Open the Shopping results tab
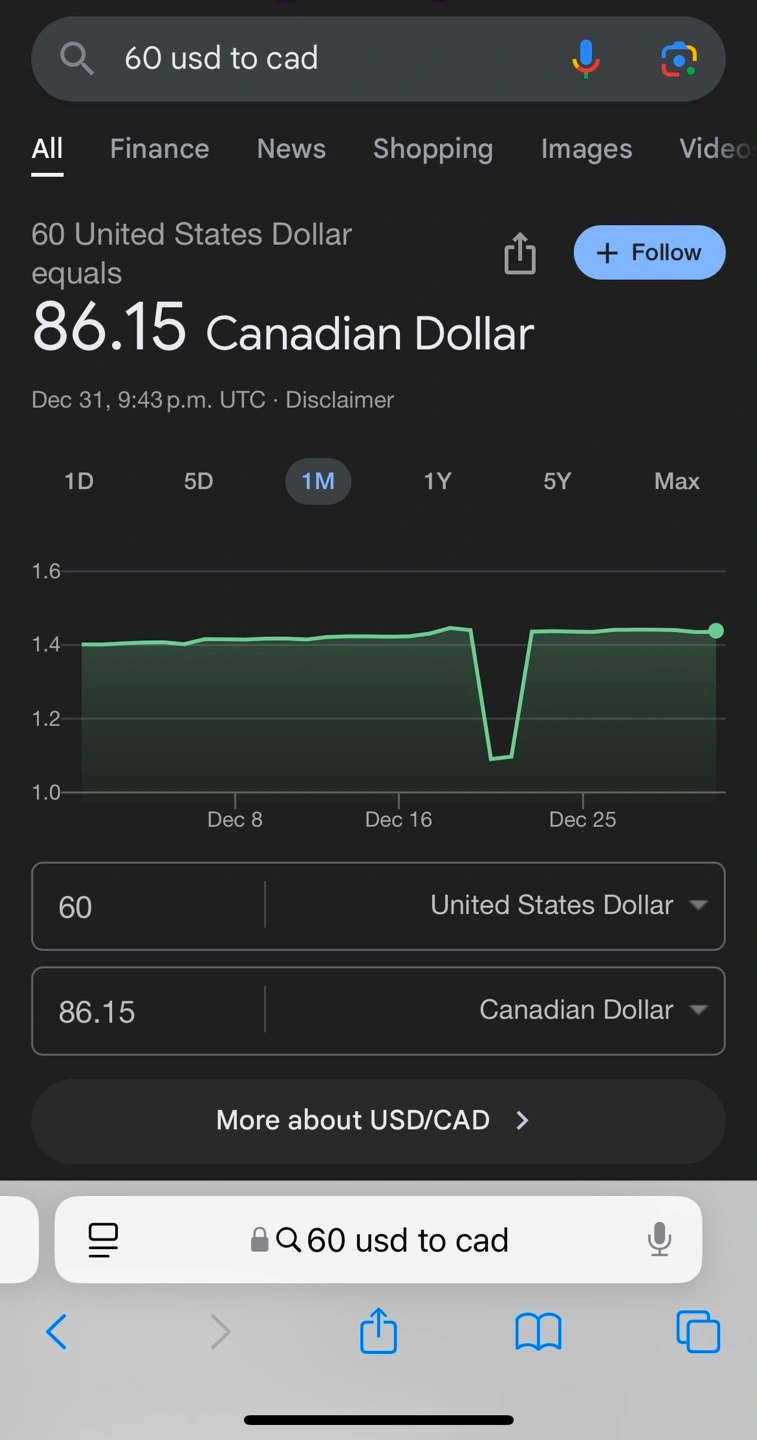Image resolution: width=757 pixels, height=1440 pixels. click(x=432, y=149)
